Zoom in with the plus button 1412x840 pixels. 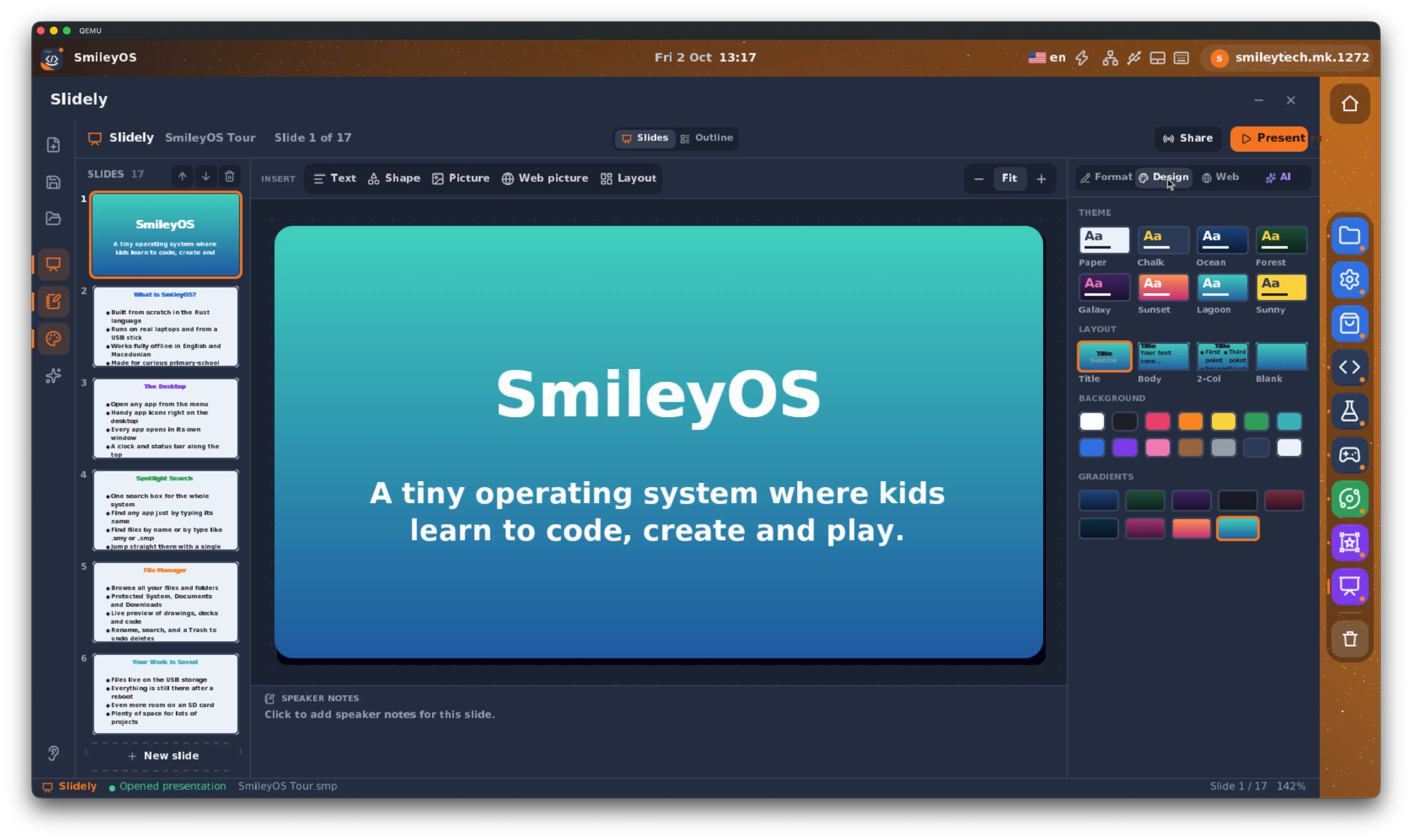pyautogui.click(x=1041, y=179)
